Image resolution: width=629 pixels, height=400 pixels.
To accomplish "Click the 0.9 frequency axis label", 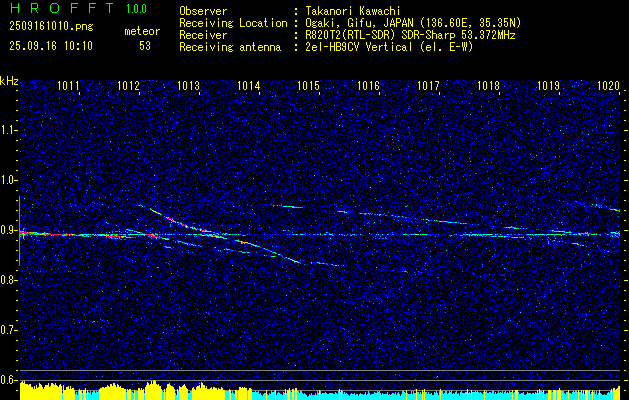I will [7, 230].
